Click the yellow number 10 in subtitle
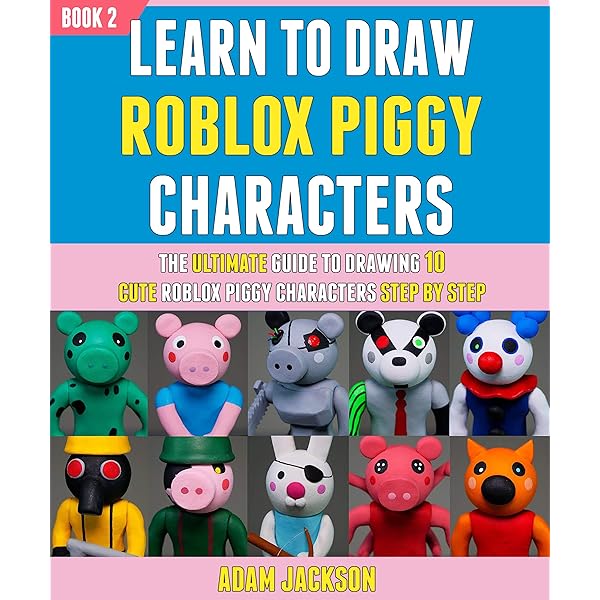 pyautogui.click(x=434, y=263)
